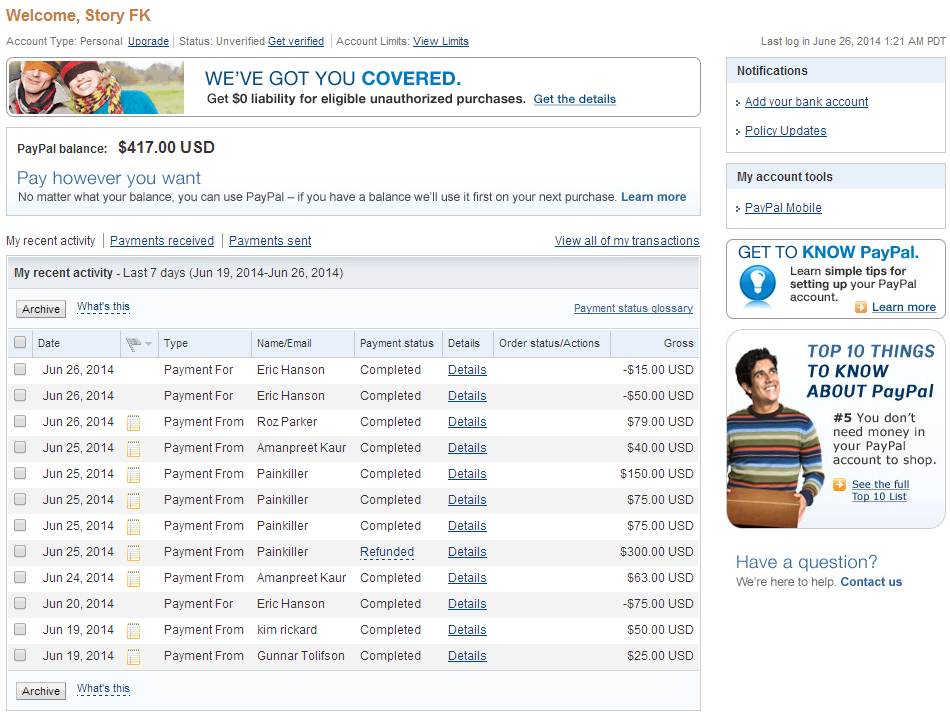This screenshot has height=713, width=950.
Task: Select the Painkiller $300.00 refunded row checkbox
Action: click(20, 551)
